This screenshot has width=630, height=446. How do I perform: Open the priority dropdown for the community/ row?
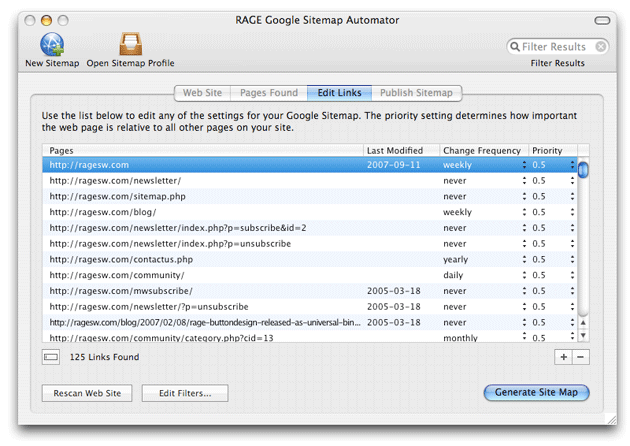click(572, 275)
